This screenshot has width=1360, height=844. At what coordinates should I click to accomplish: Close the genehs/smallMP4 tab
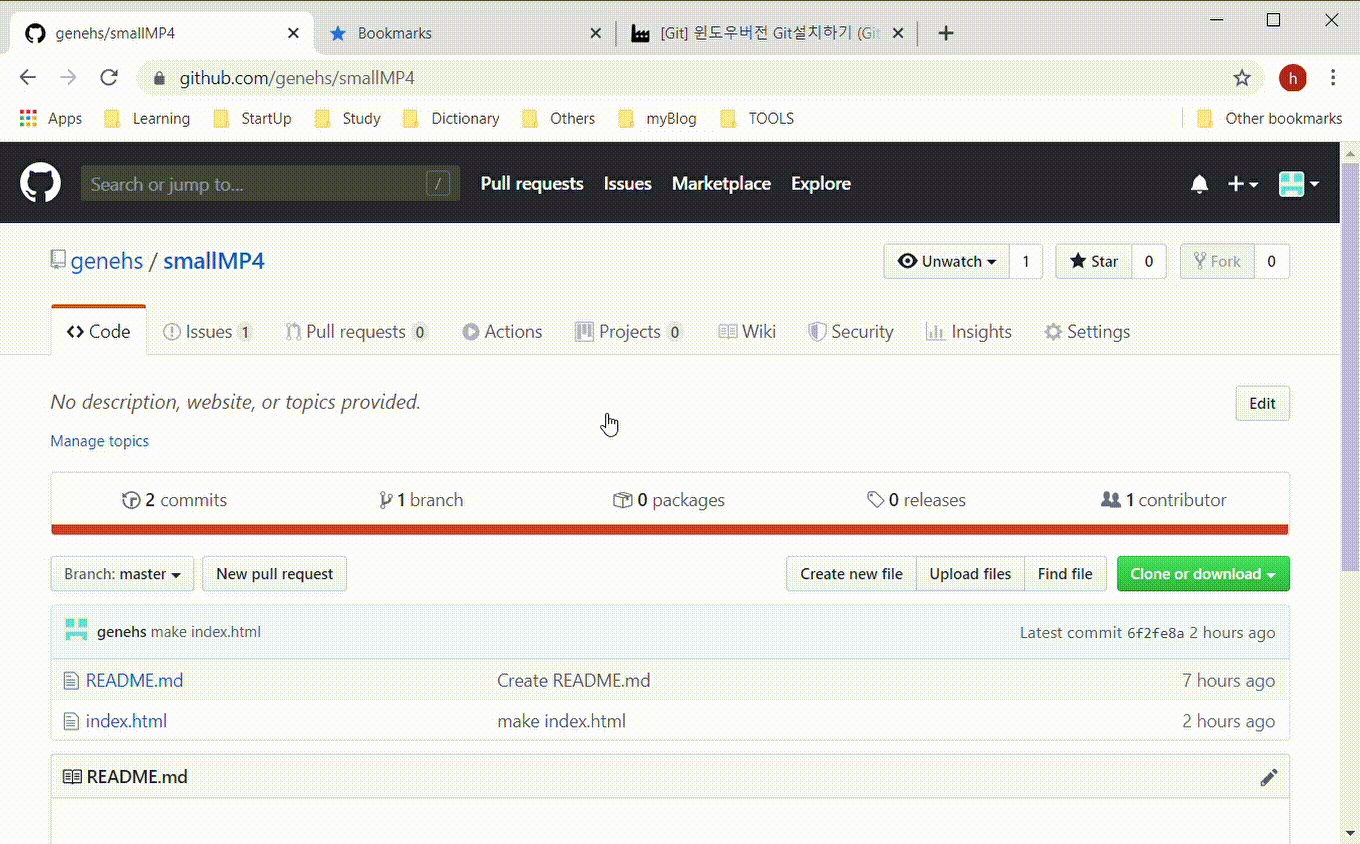293,33
